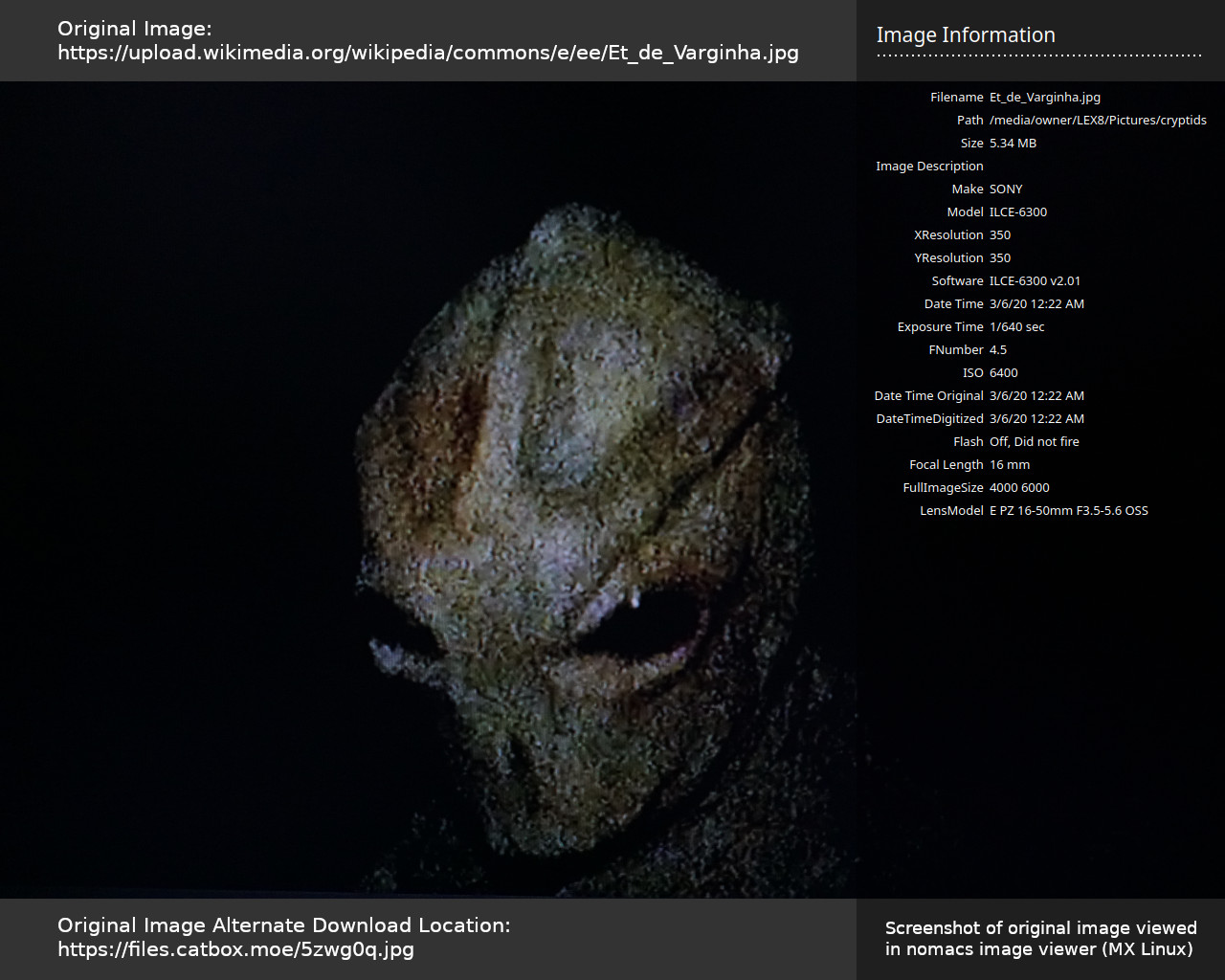The width and height of the screenshot is (1225, 980).
Task: Click the 'FNumber' label
Action: 956,350
